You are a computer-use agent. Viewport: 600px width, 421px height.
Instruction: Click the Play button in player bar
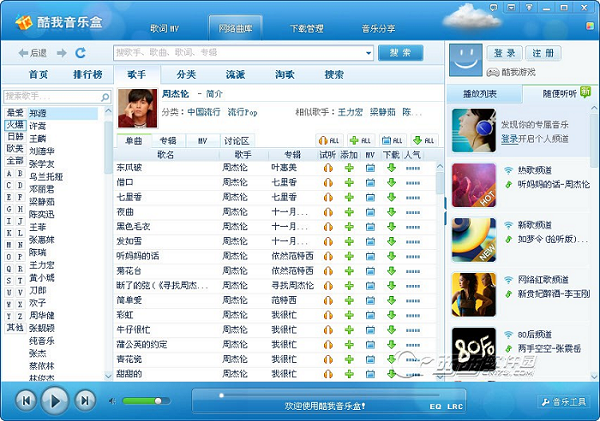(55, 401)
